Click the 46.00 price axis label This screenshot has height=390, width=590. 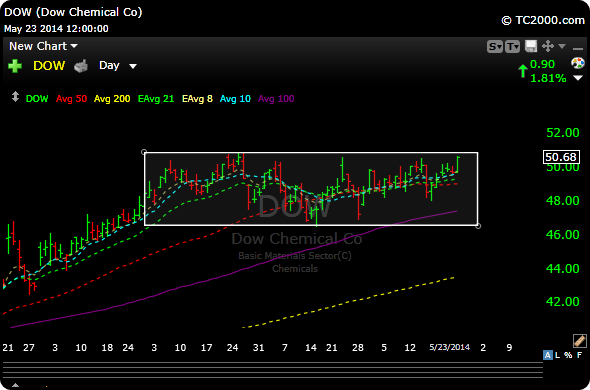tap(562, 235)
